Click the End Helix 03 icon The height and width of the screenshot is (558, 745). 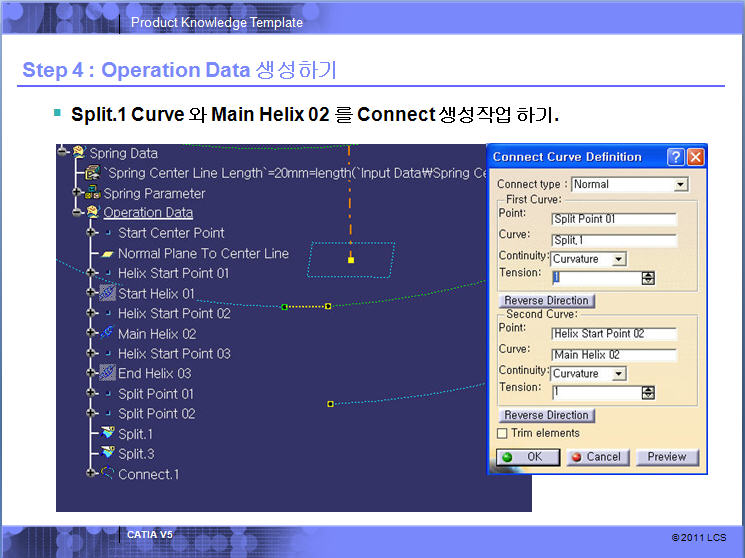(x=107, y=373)
